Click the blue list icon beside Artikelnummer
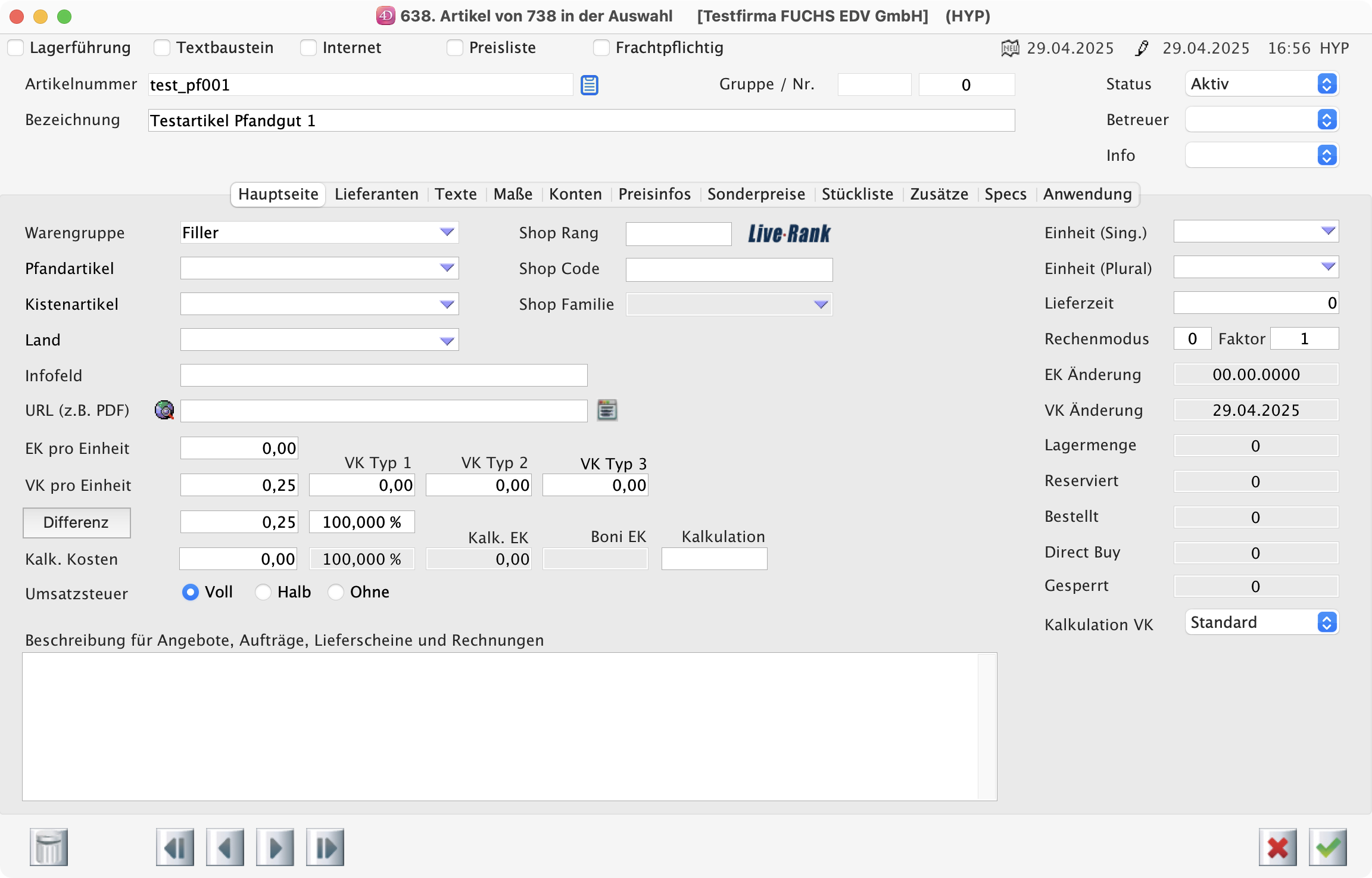Screen dimensions: 1372x878 point(590,85)
